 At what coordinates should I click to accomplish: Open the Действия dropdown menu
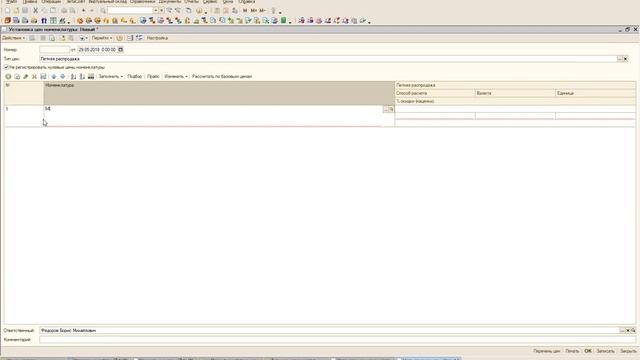click(x=13, y=38)
